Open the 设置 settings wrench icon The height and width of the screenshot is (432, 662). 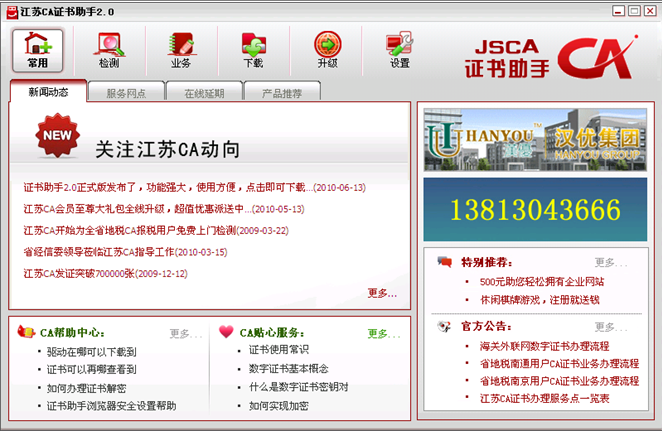click(399, 51)
